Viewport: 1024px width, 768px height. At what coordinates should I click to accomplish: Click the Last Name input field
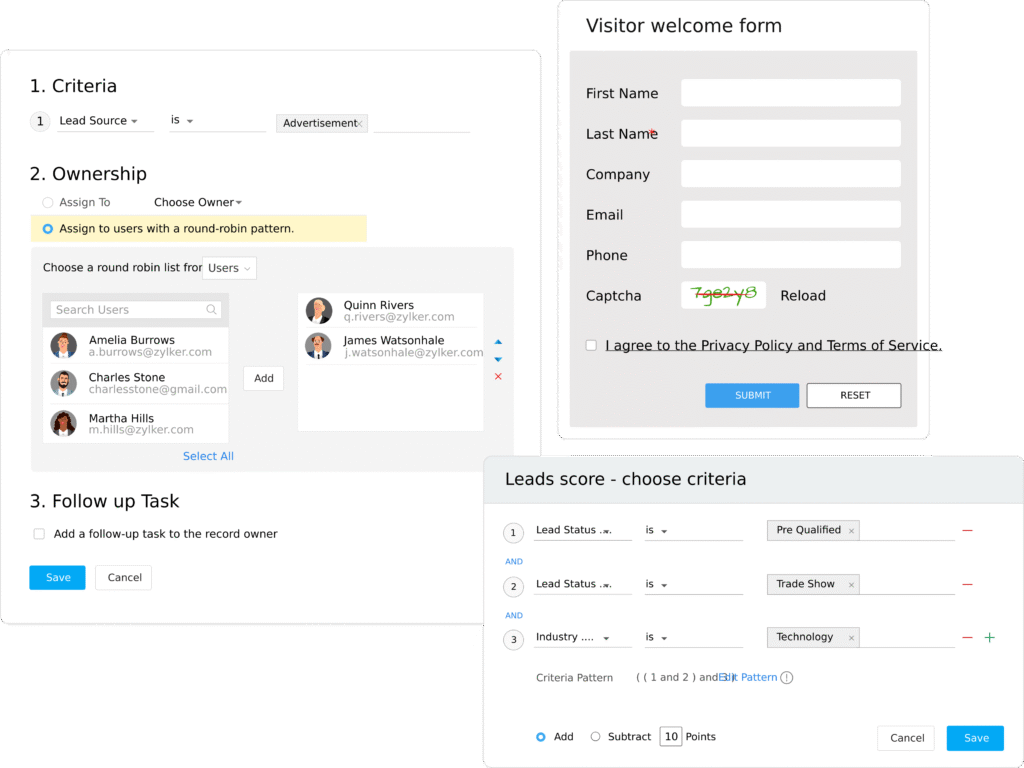pos(791,133)
